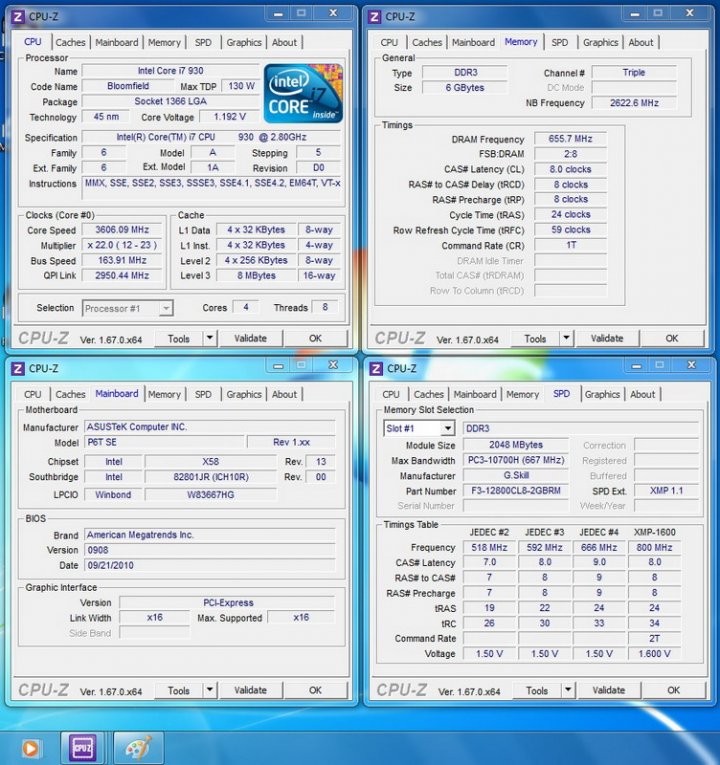Click the BIOS date 09/21/2010
This screenshot has width=720, height=765.
pyautogui.click(x=210, y=565)
